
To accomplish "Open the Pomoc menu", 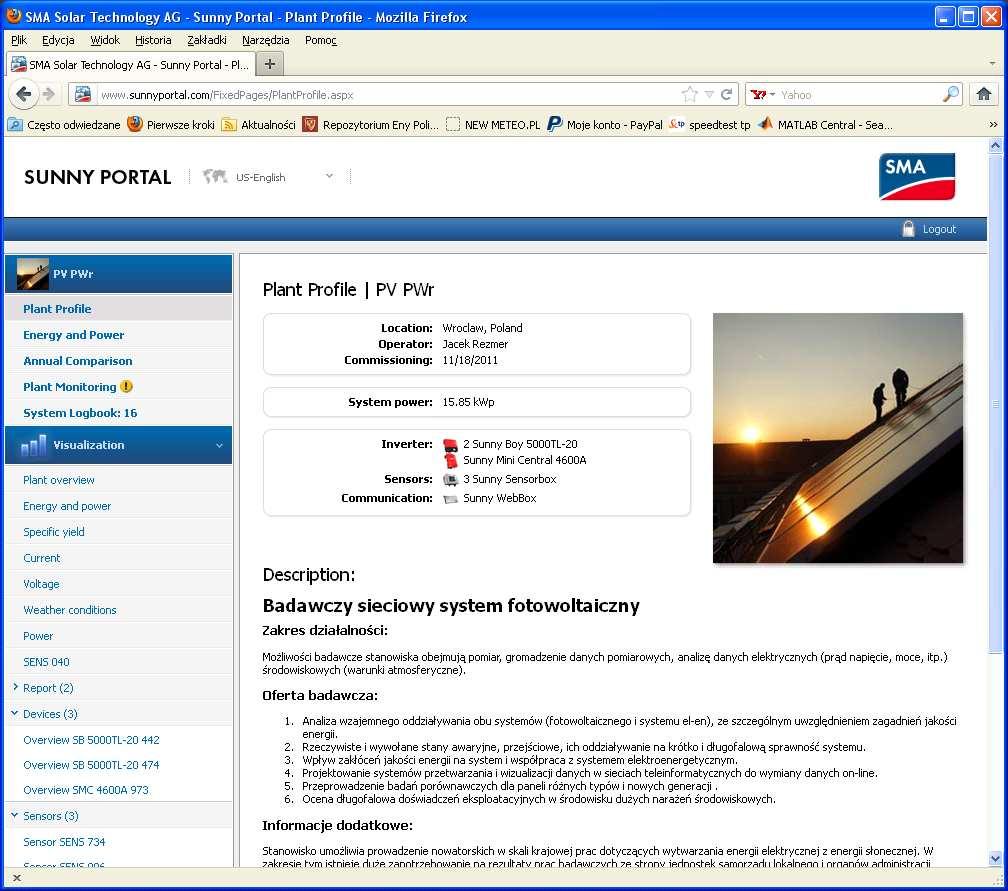I will coord(321,40).
